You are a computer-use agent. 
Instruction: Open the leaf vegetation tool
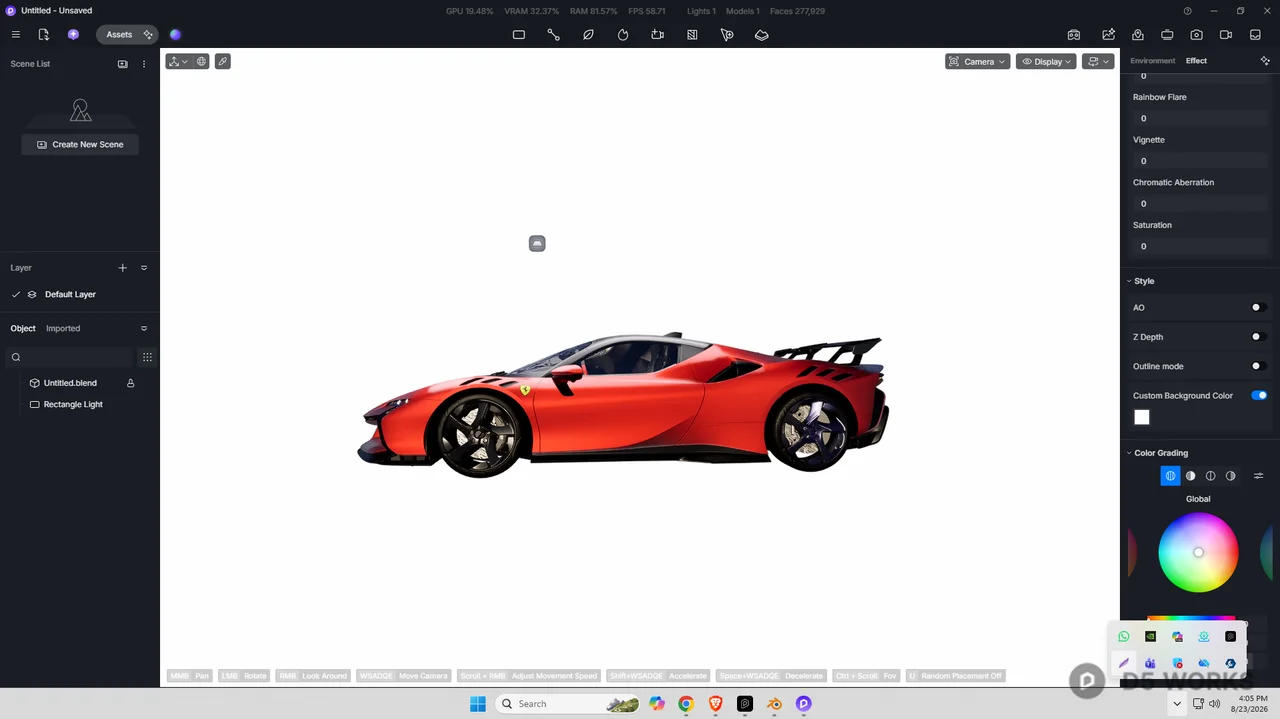[x=588, y=34]
